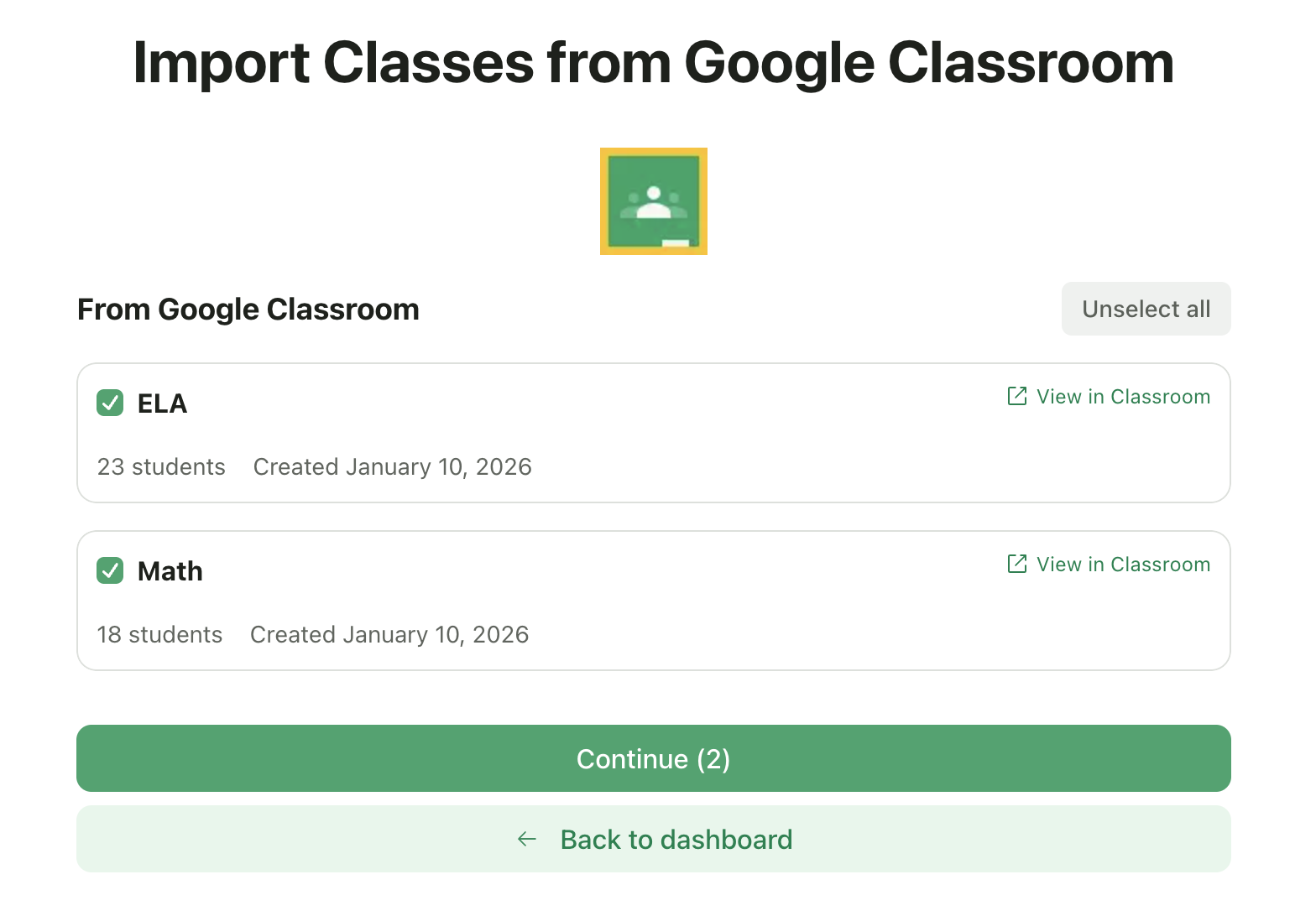
Task: Click the From Google Classroom heading
Action: (x=248, y=309)
